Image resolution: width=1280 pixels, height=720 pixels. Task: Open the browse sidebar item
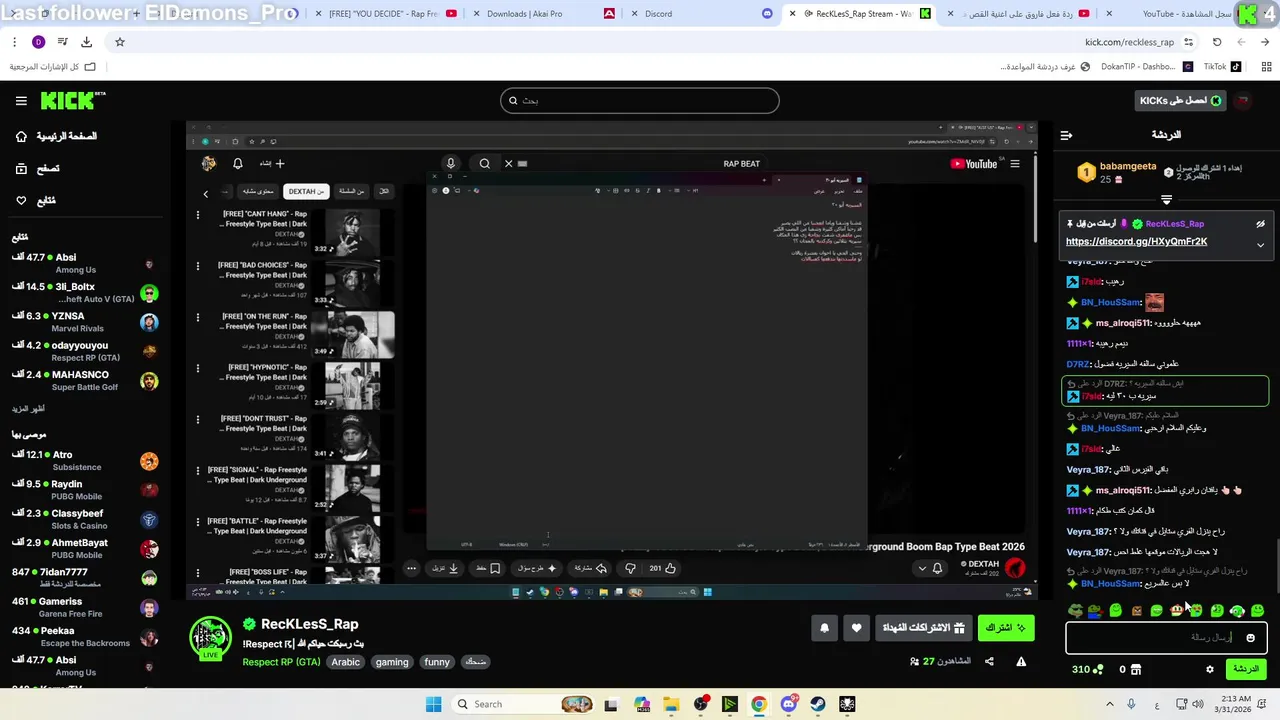pos(37,168)
